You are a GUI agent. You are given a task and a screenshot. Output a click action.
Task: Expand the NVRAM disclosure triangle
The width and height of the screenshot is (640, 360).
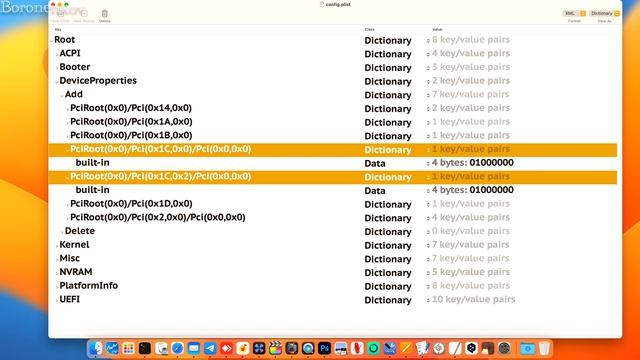[57, 273]
